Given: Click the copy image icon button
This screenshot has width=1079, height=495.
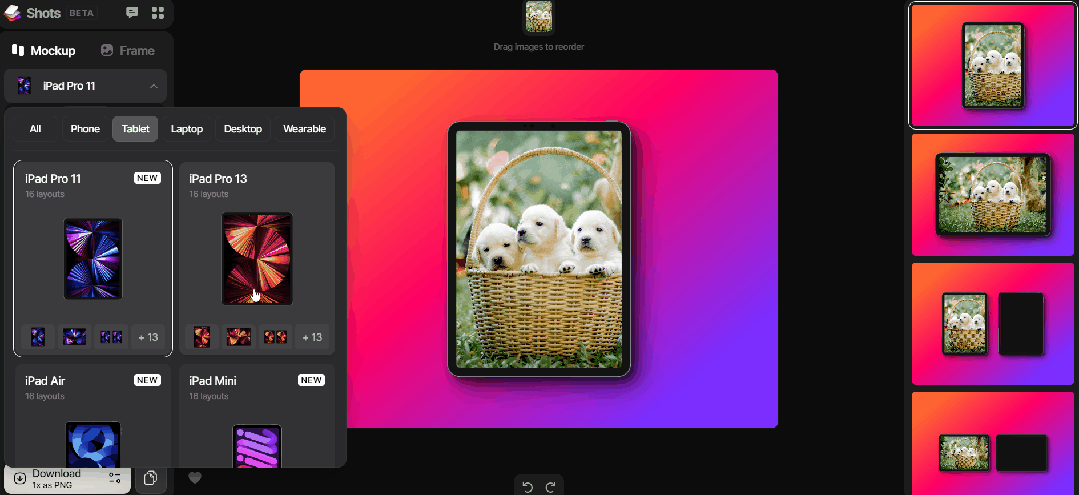Looking at the screenshot, I should click(151, 478).
